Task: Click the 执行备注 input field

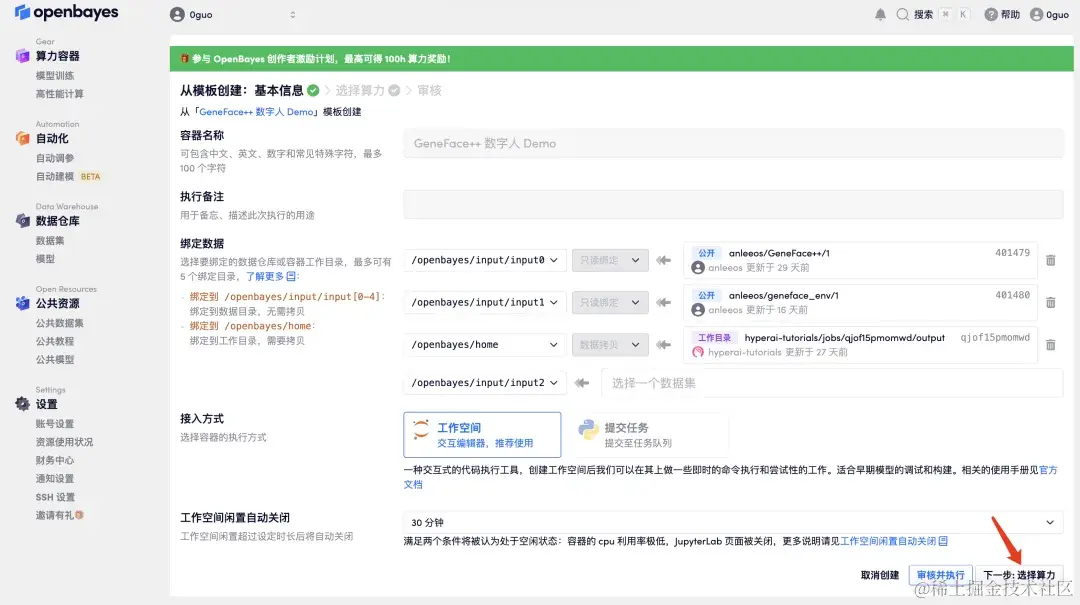Action: 734,205
